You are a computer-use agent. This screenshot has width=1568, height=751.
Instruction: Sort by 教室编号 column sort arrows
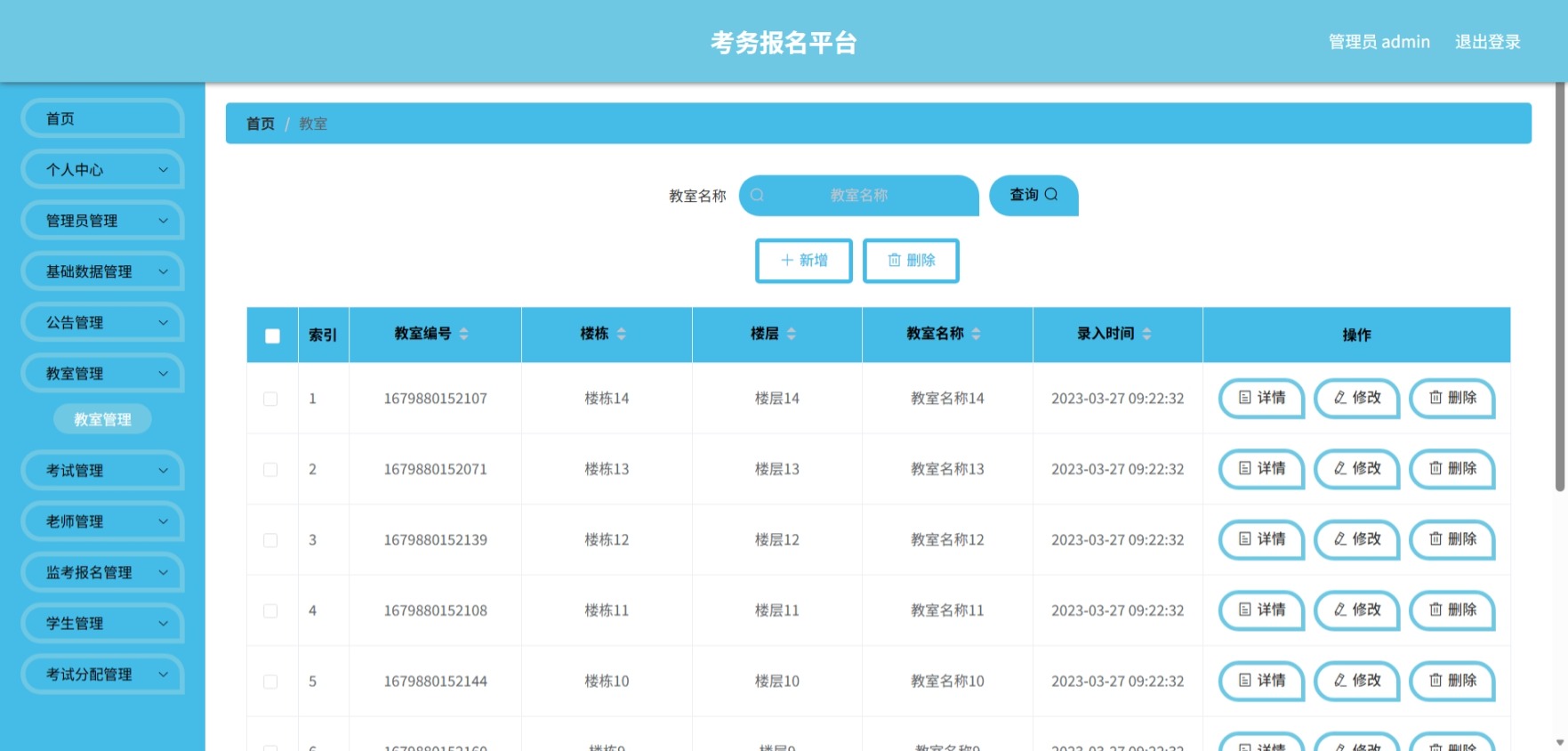[463, 334]
